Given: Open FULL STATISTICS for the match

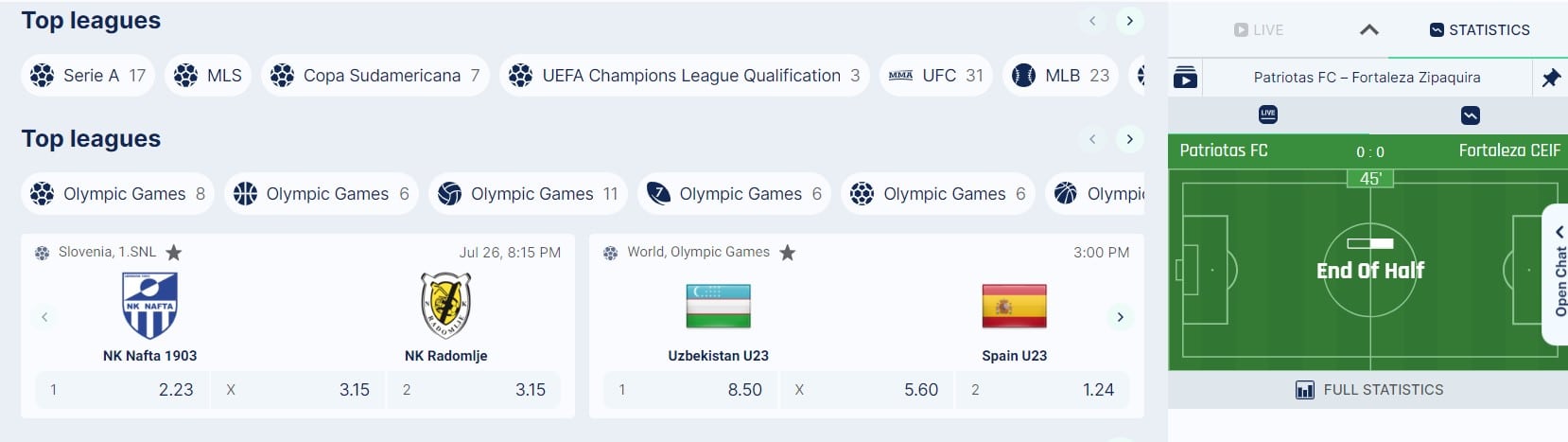Looking at the screenshot, I should coord(1368,390).
